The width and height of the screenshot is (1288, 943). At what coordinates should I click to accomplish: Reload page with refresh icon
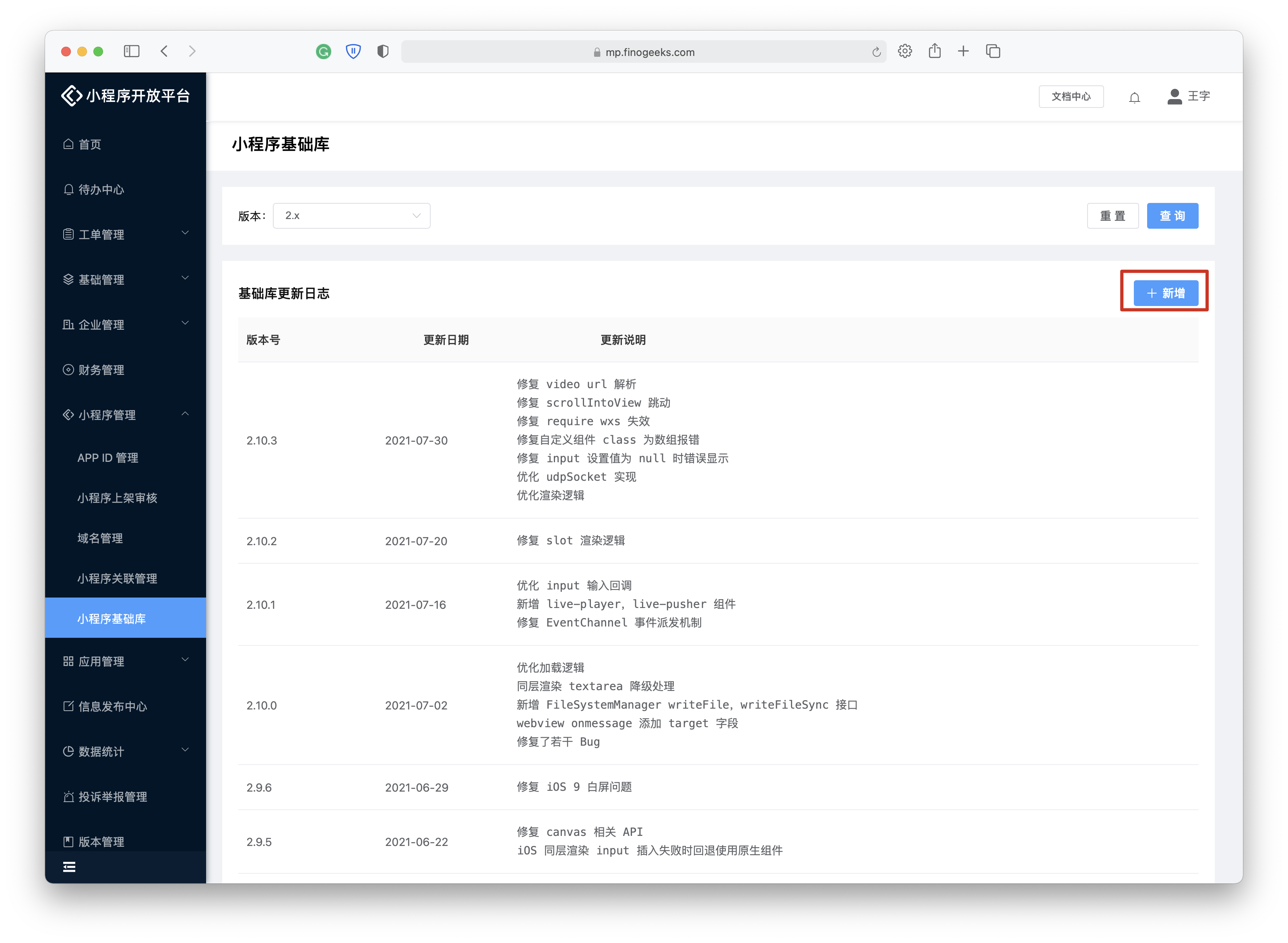(x=876, y=52)
